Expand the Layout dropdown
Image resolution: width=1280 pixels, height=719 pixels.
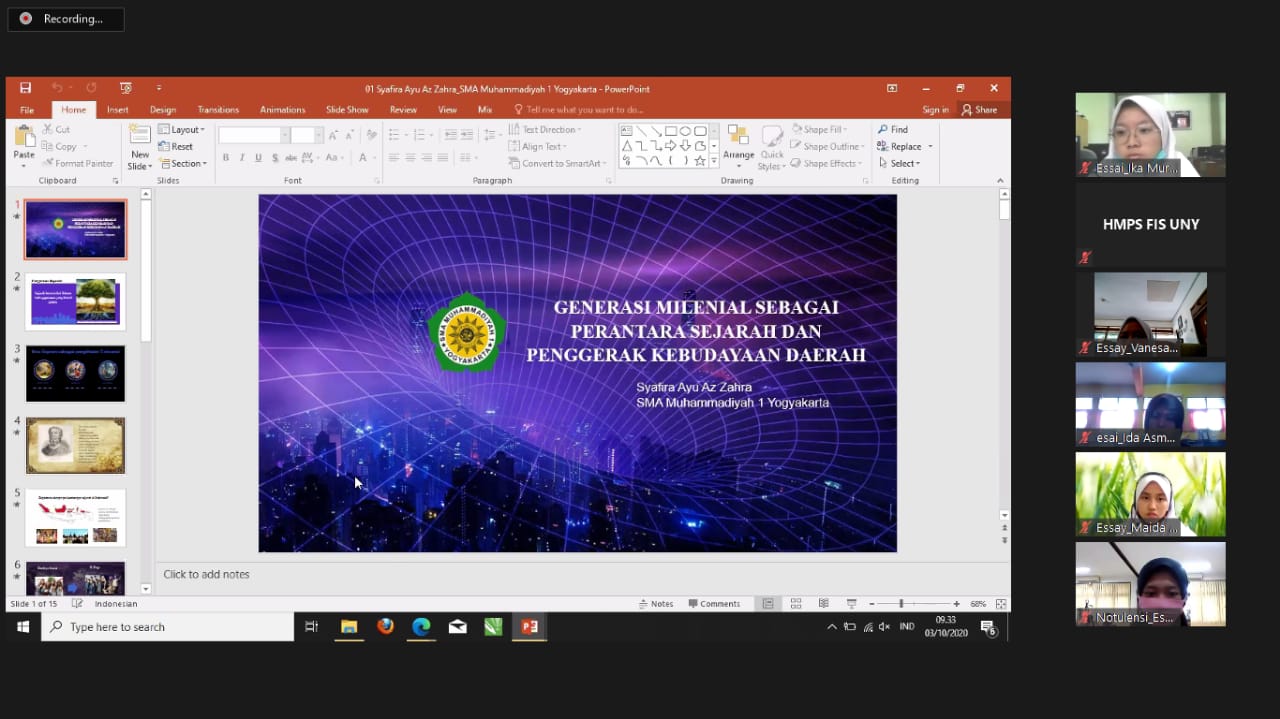(186, 130)
